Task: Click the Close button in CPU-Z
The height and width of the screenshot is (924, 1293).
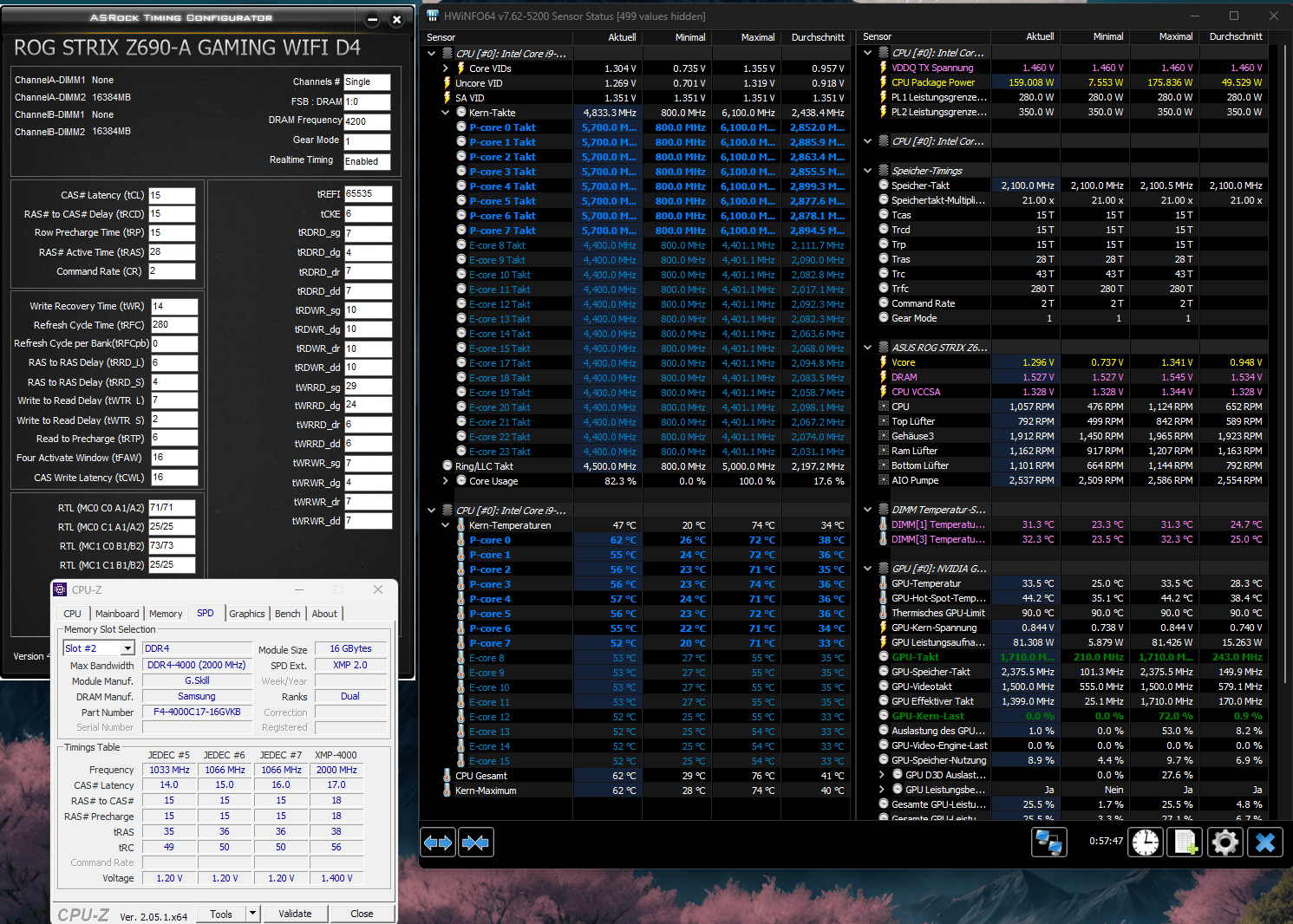Action: point(362,913)
